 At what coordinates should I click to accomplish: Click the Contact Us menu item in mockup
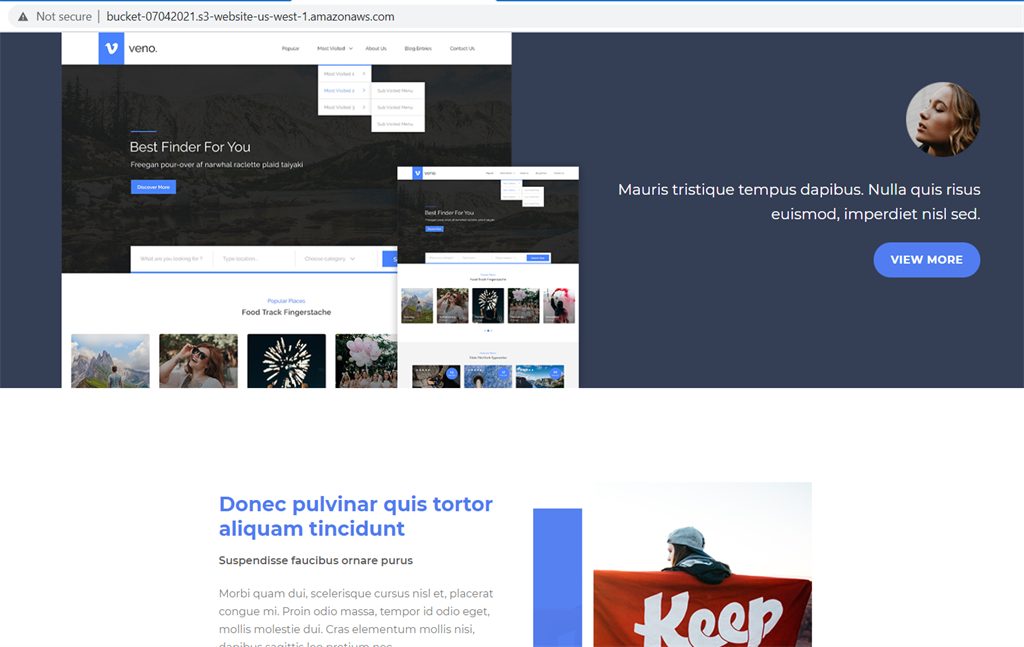click(462, 48)
